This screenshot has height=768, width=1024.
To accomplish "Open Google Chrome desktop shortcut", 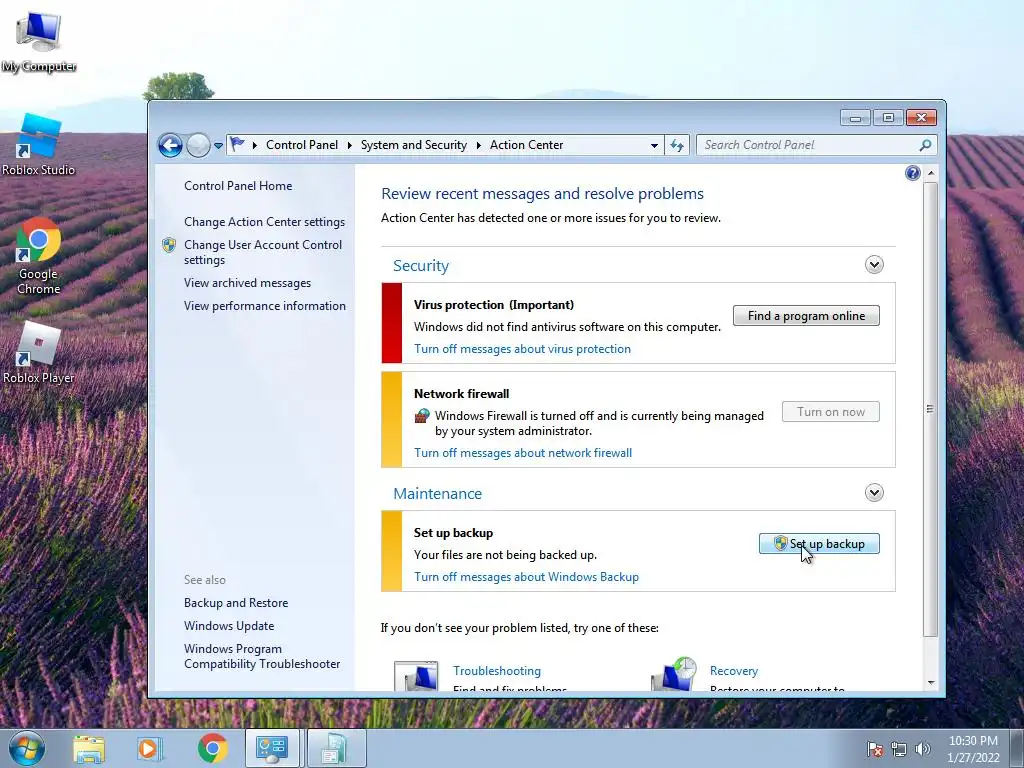I will pyautogui.click(x=39, y=255).
